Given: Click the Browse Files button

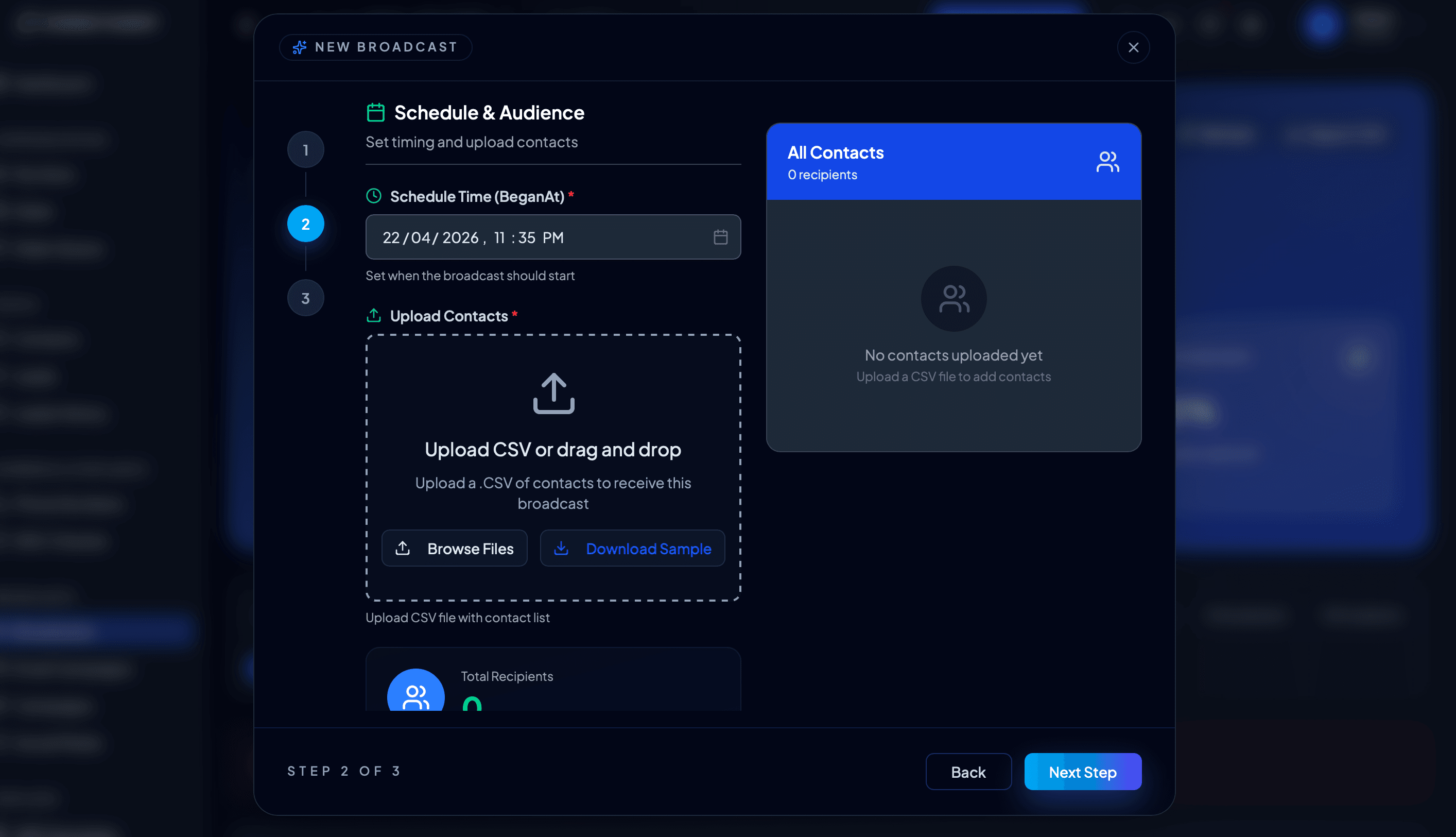Looking at the screenshot, I should (455, 548).
